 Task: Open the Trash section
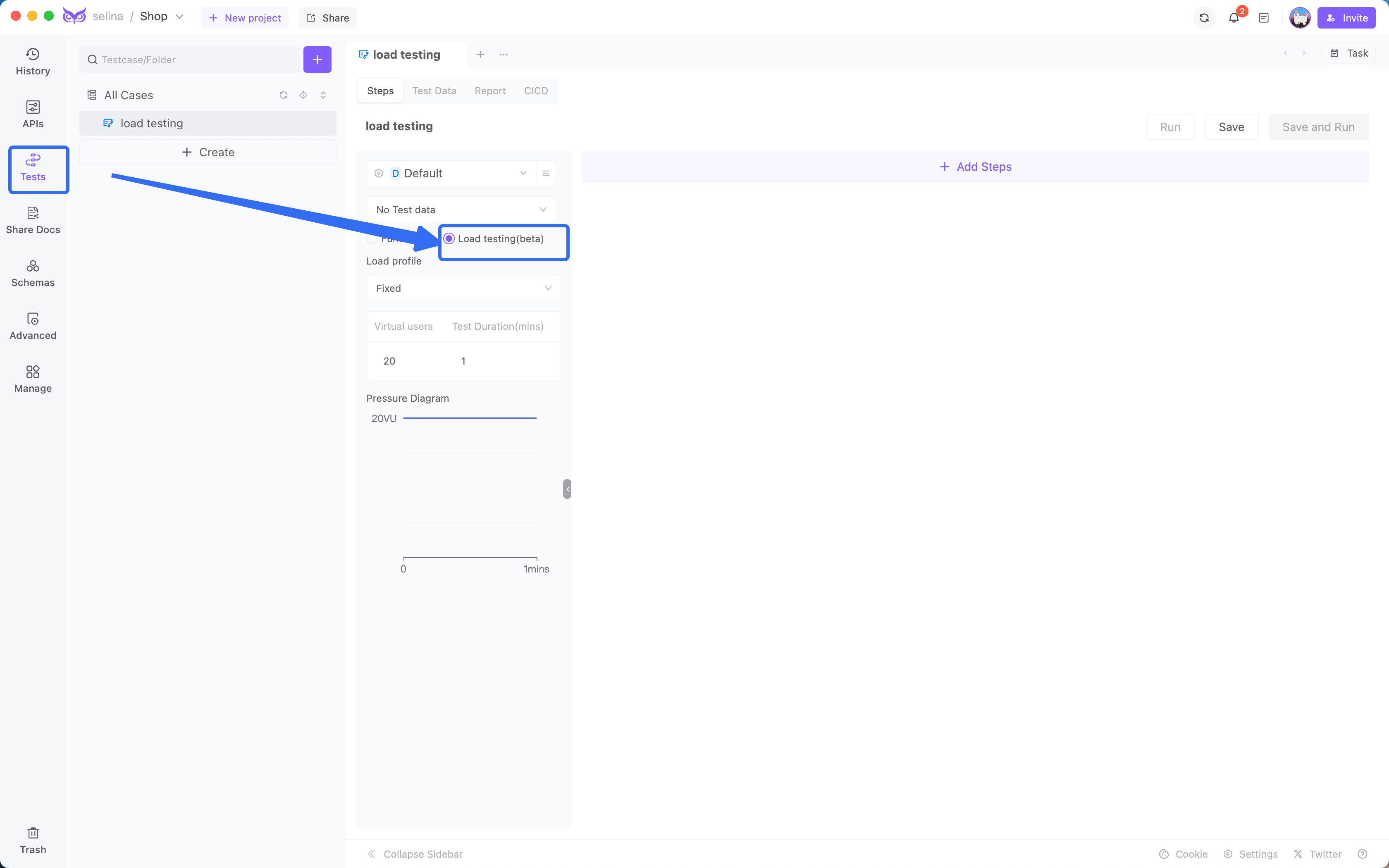(x=33, y=840)
